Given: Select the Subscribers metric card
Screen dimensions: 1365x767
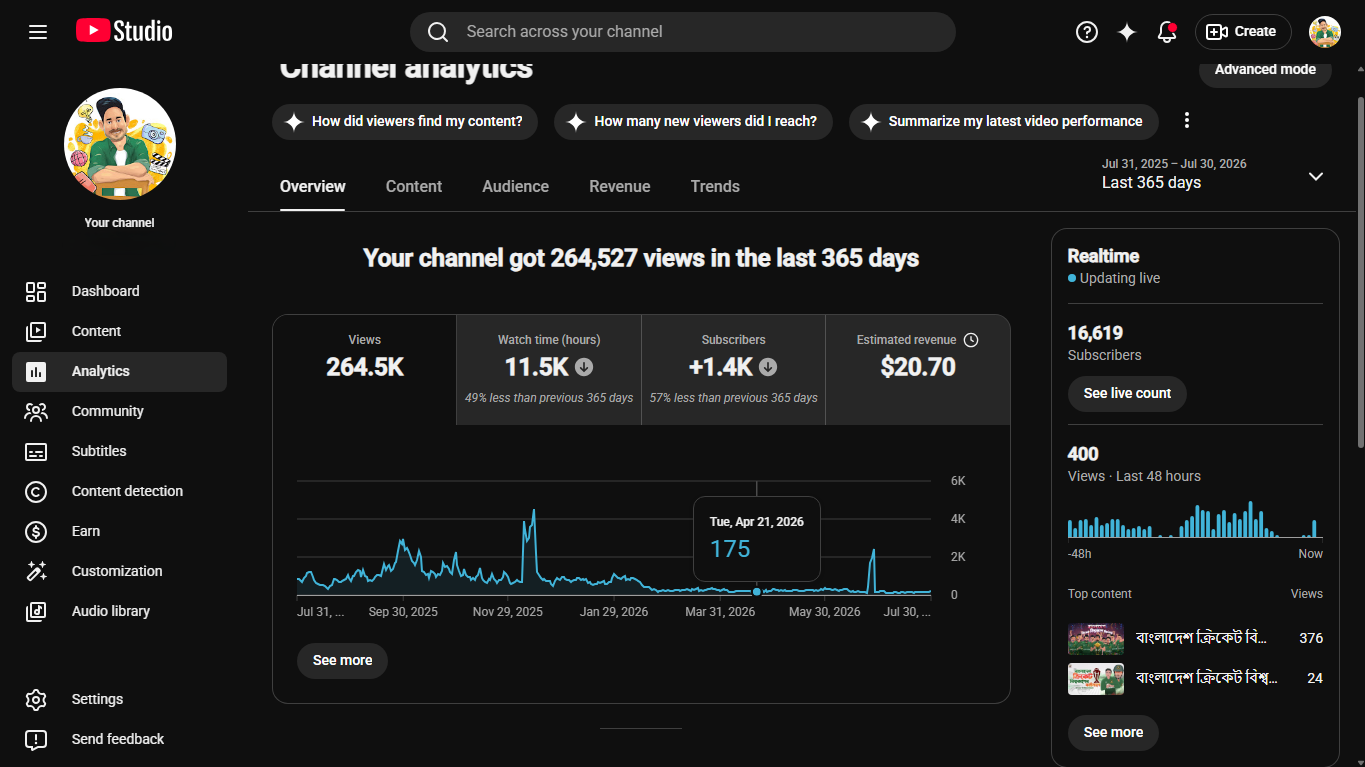Looking at the screenshot, I should pos(733,370).
